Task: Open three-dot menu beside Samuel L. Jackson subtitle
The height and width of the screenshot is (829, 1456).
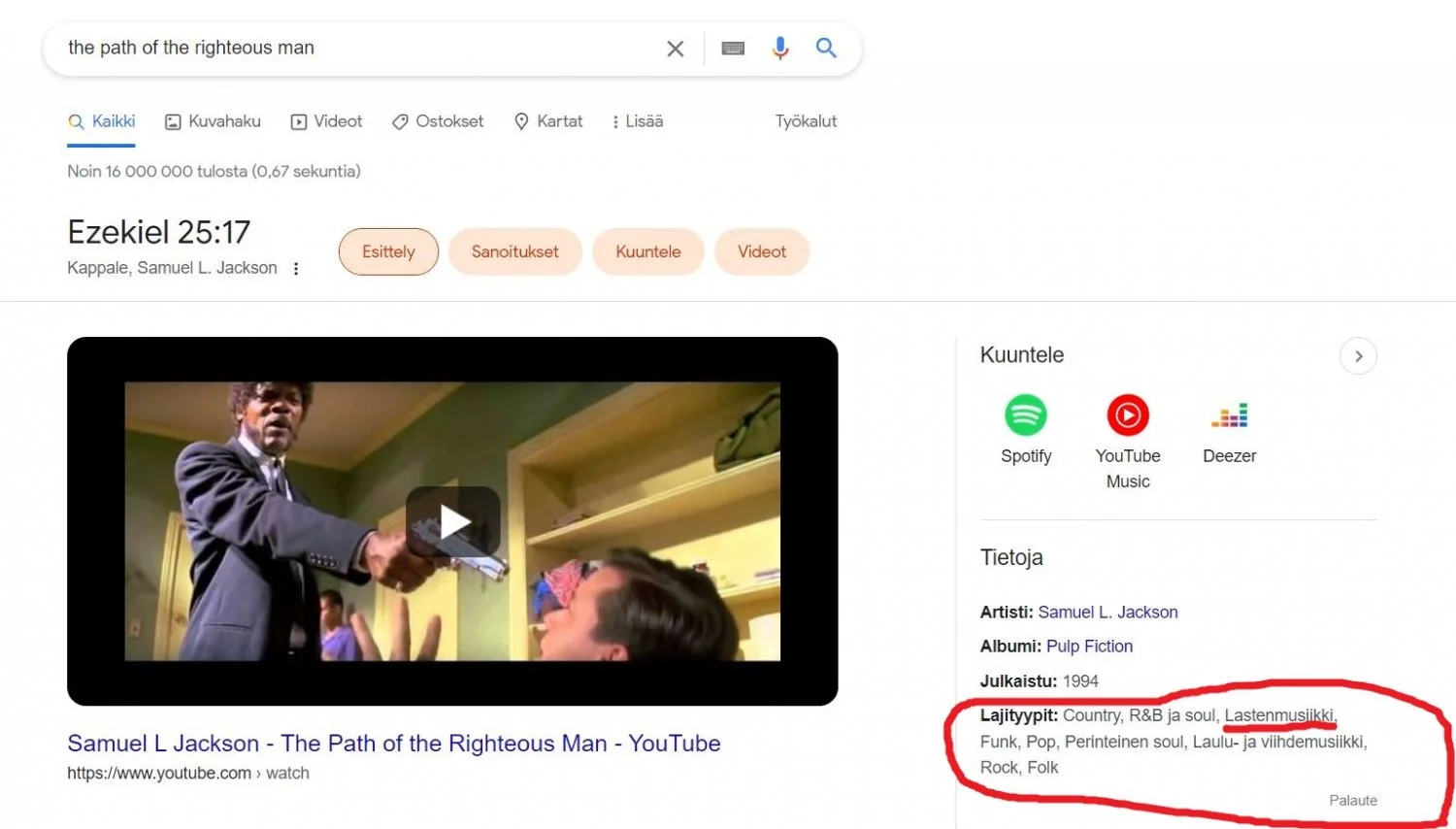Action: coord(296,269)
